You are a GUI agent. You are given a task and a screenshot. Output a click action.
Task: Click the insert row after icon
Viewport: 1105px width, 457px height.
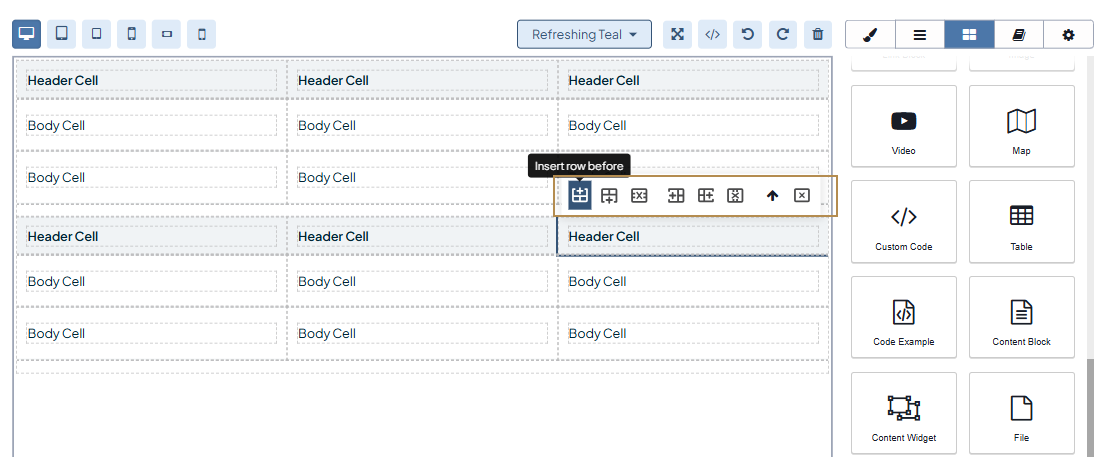pos(609,195)
